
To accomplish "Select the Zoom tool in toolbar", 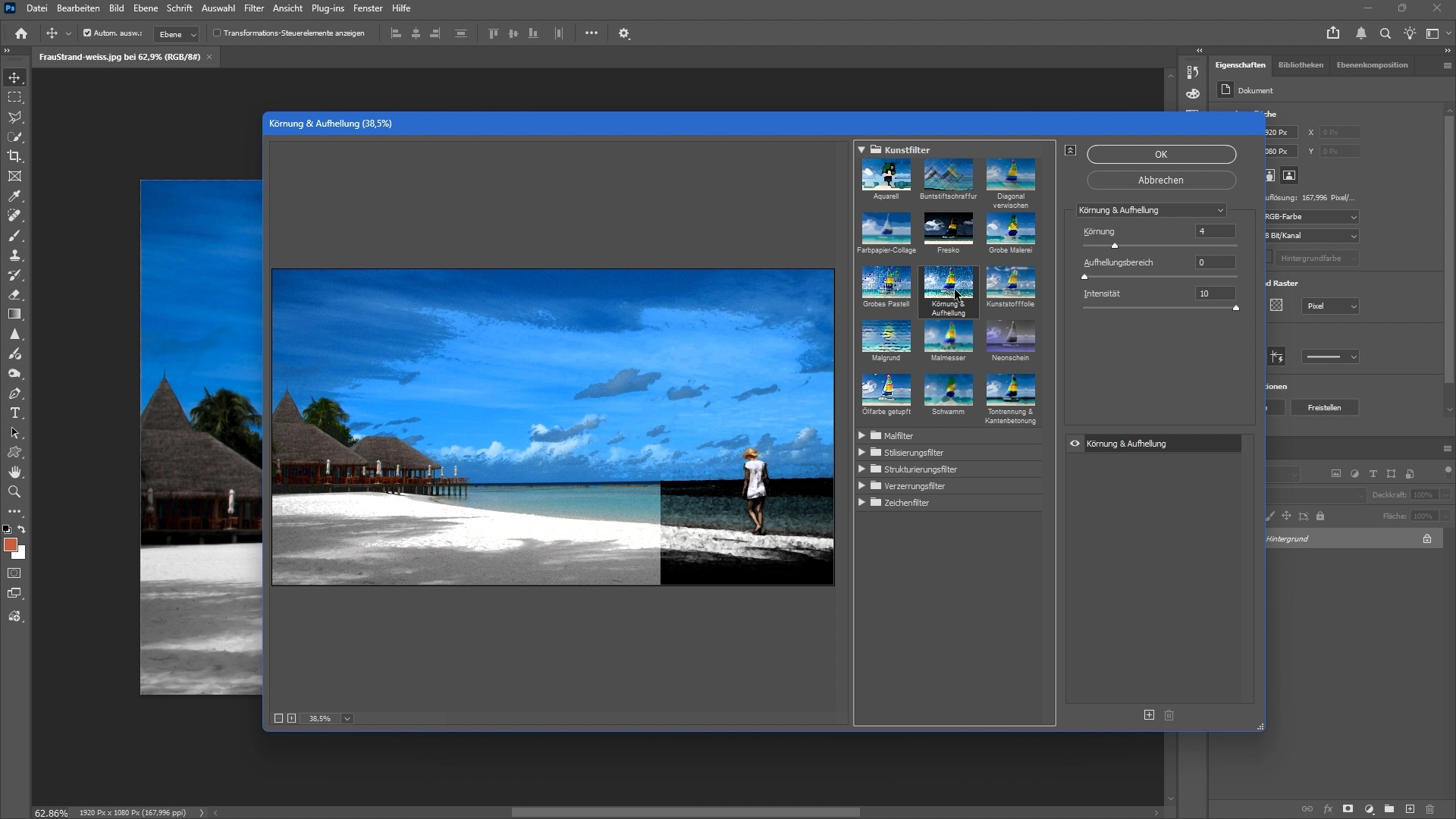I will tap(14, 492).
